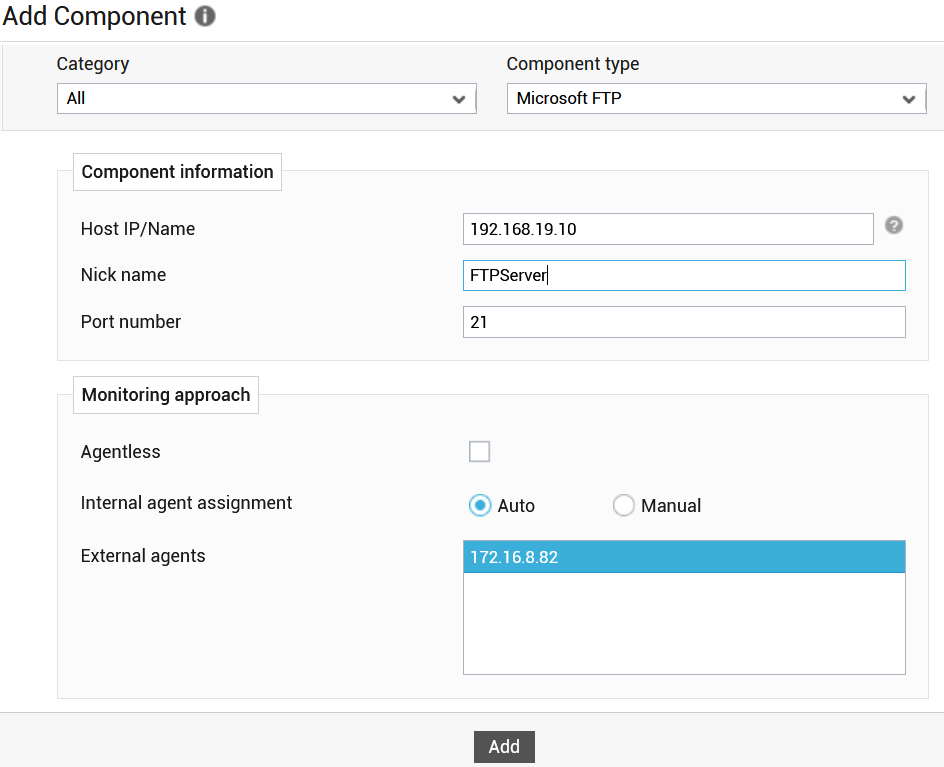This screenshot has height=767, width=944.
Task: Click the Auto label text
Action: coord(516,506)
